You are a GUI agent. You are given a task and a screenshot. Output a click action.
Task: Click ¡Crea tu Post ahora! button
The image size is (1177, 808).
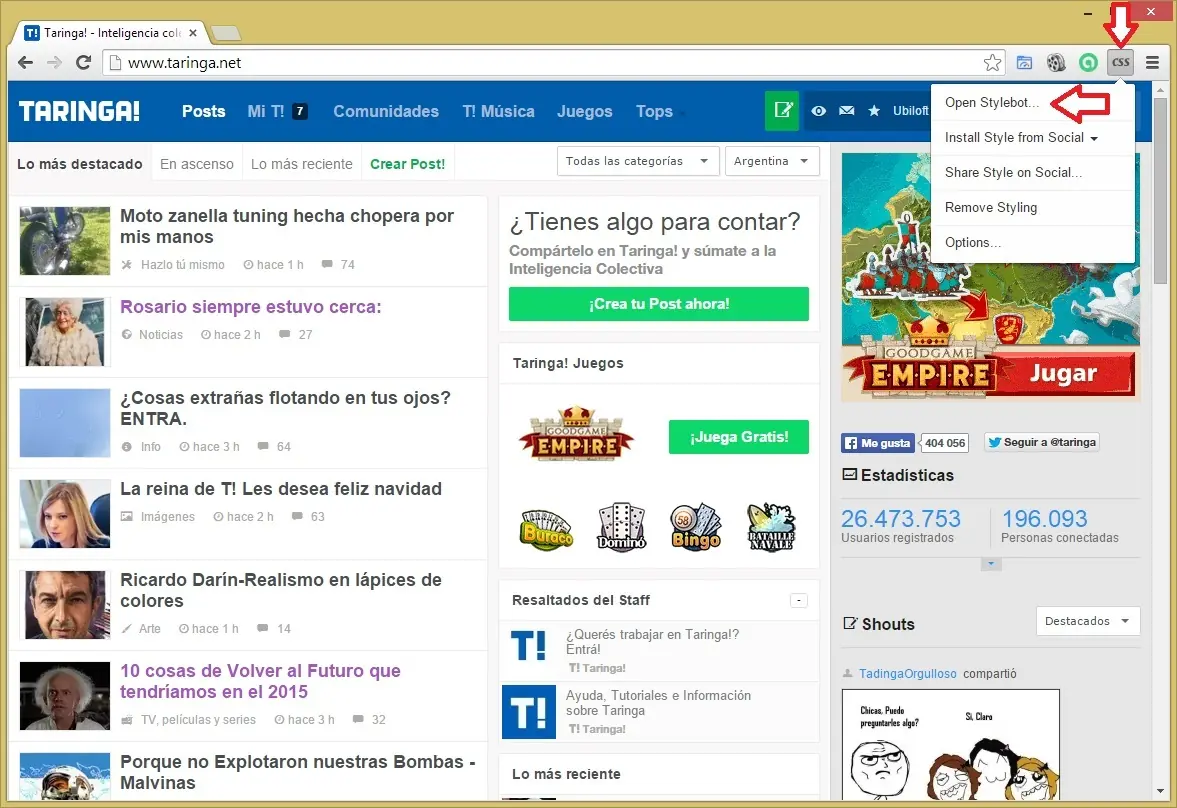click(x=659, y=304)
